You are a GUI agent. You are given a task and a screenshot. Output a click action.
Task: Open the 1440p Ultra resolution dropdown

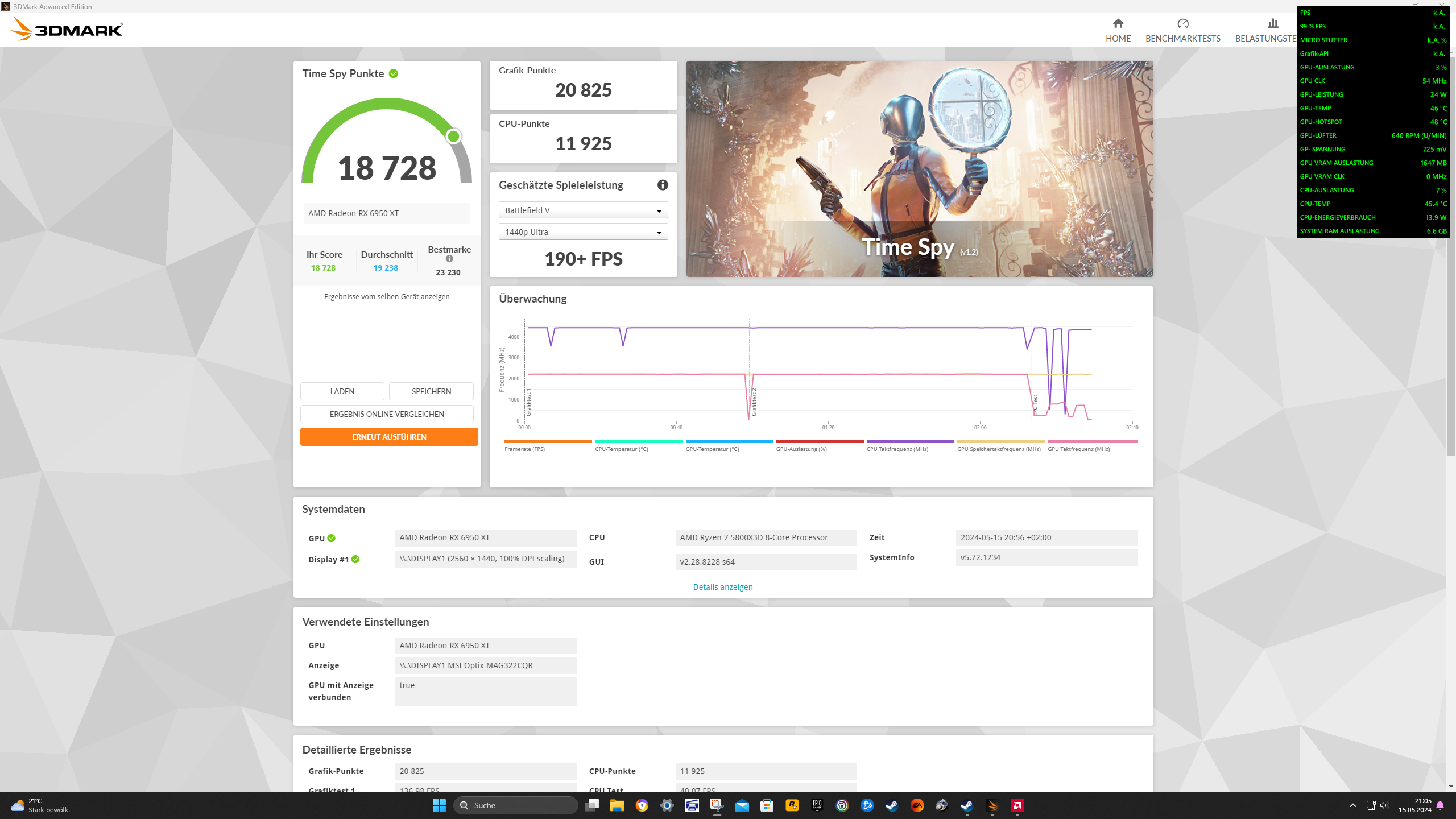[x=583, y=232]
